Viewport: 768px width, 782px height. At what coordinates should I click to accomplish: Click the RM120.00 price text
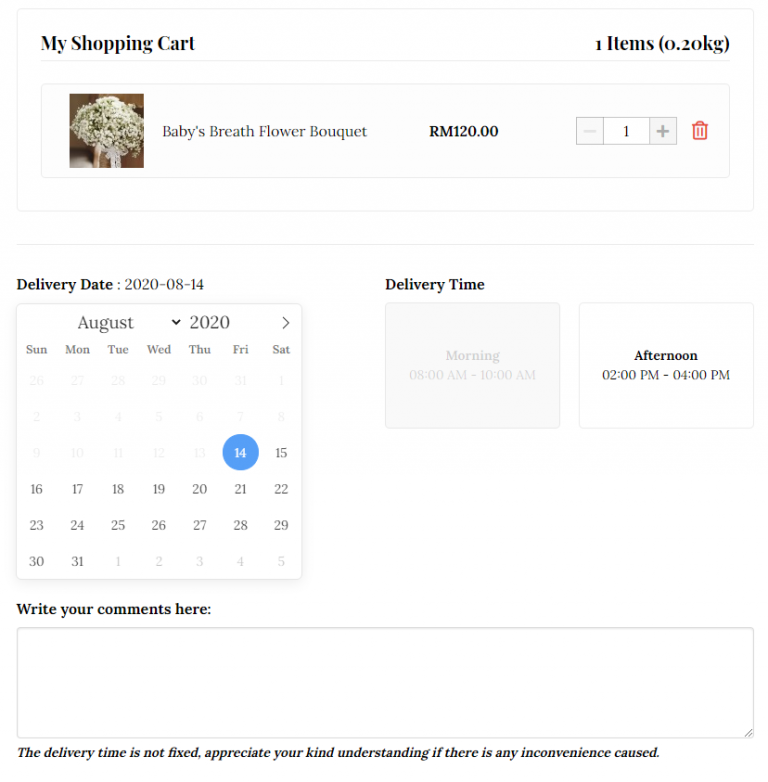pos(464,131)
